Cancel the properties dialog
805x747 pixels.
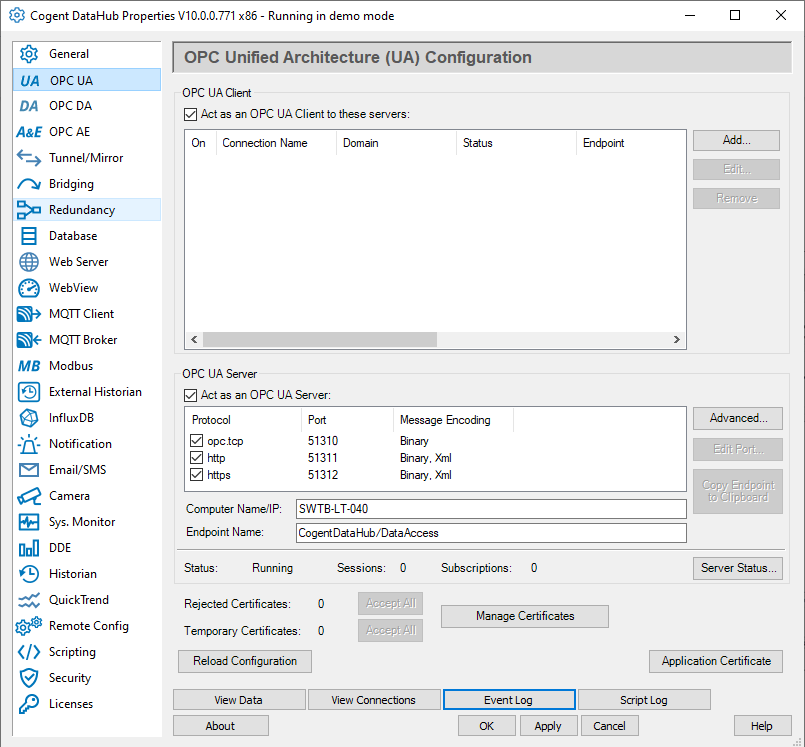click(609, 726)
